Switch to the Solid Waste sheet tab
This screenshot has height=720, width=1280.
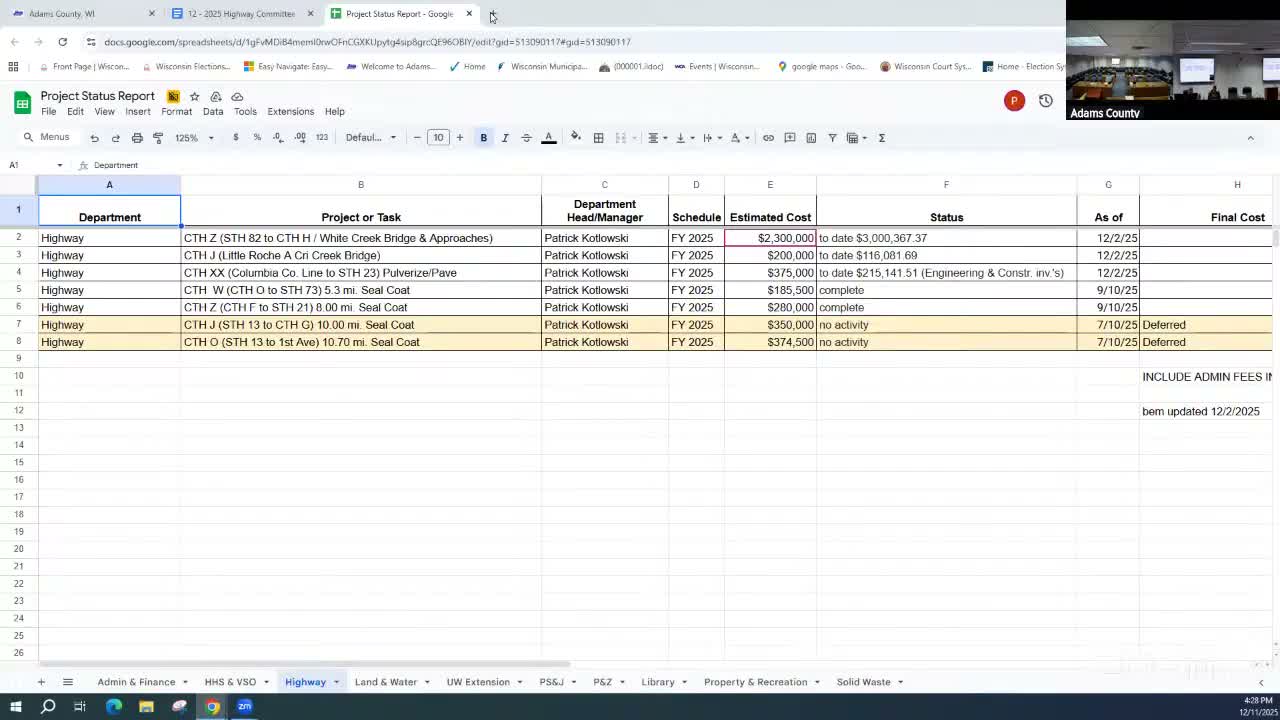[x=863, y=682]
